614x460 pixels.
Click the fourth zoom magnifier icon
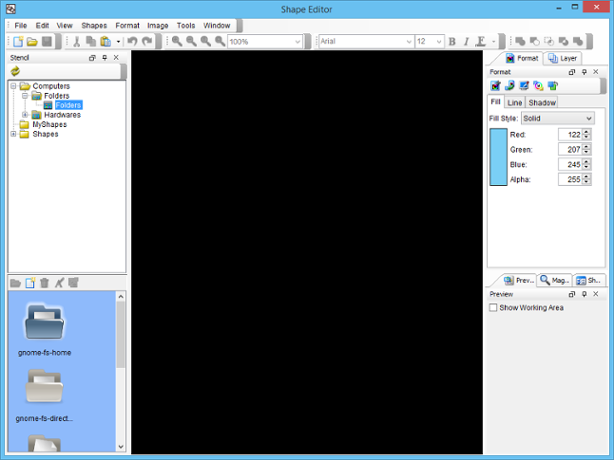220,41
